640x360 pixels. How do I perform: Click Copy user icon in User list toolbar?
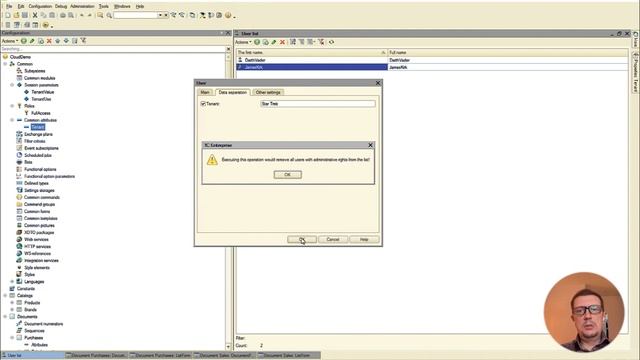click(265, 42)
